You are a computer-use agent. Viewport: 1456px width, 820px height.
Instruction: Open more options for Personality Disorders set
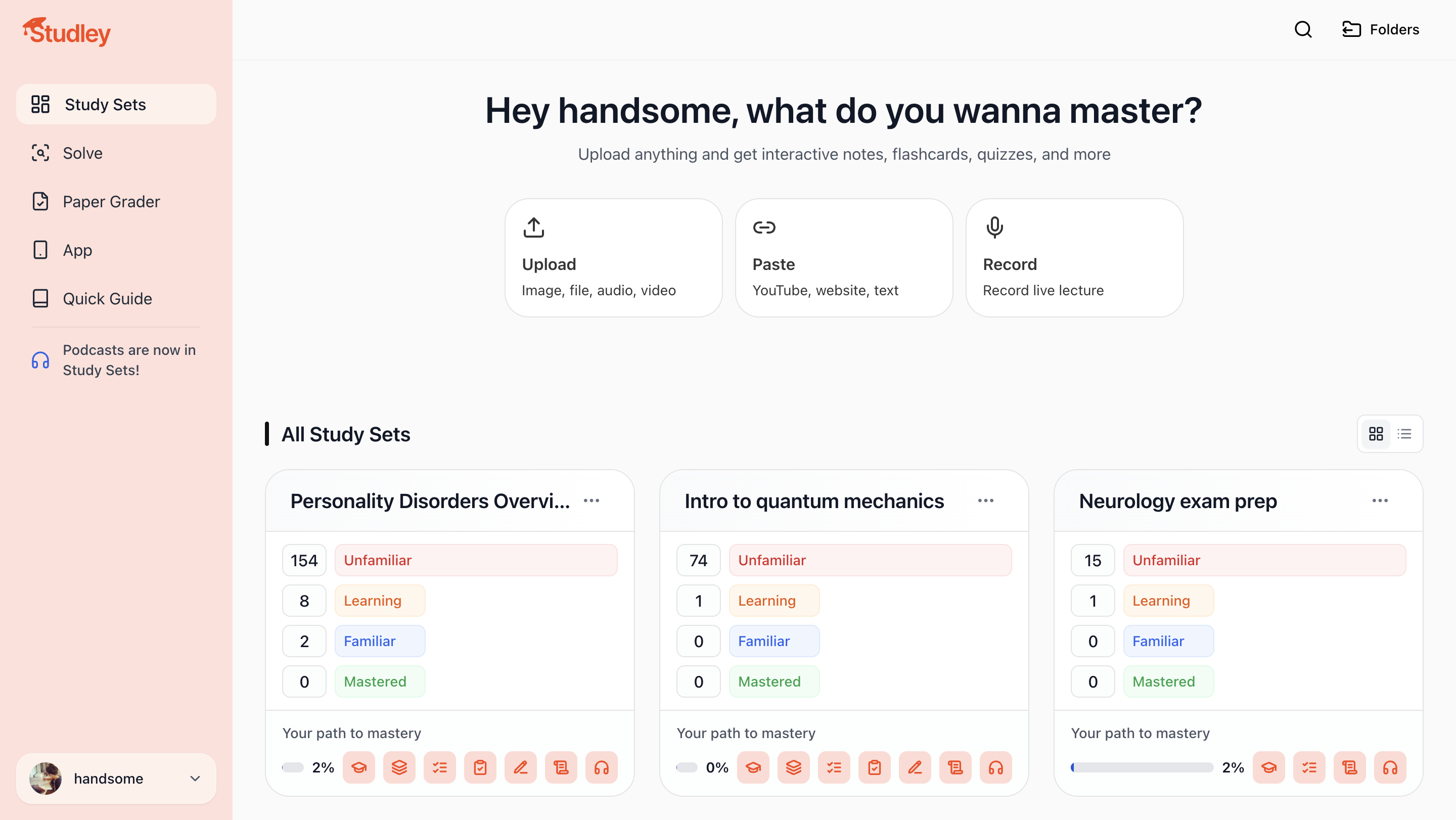(591, 500)
